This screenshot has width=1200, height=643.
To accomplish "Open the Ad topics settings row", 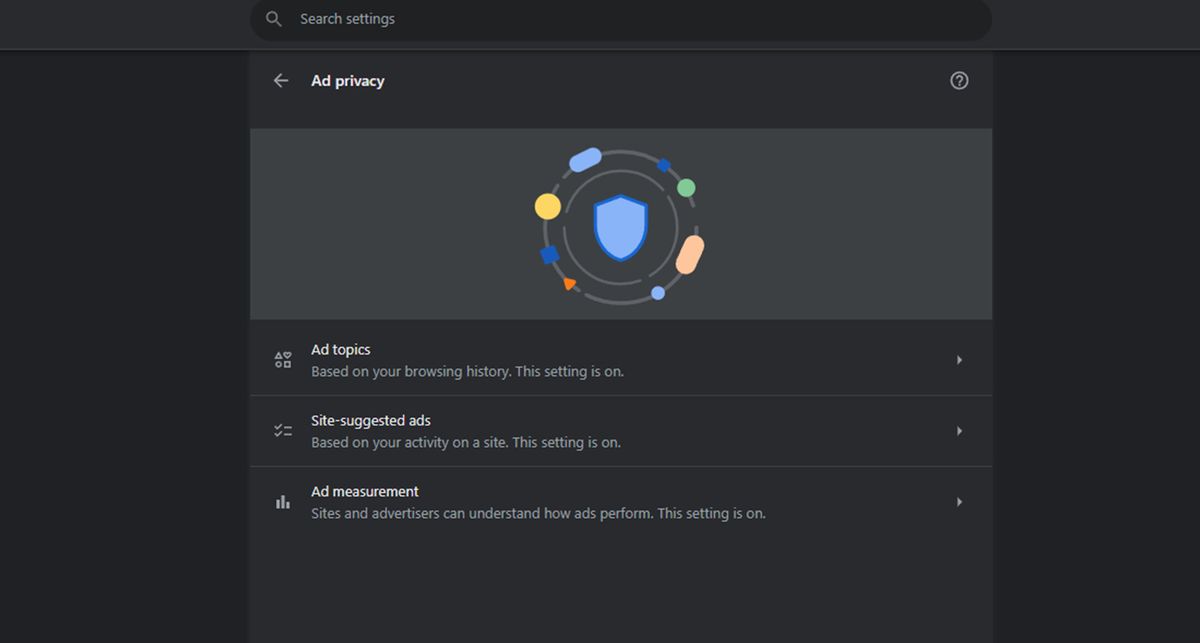I will pos(620,359).
